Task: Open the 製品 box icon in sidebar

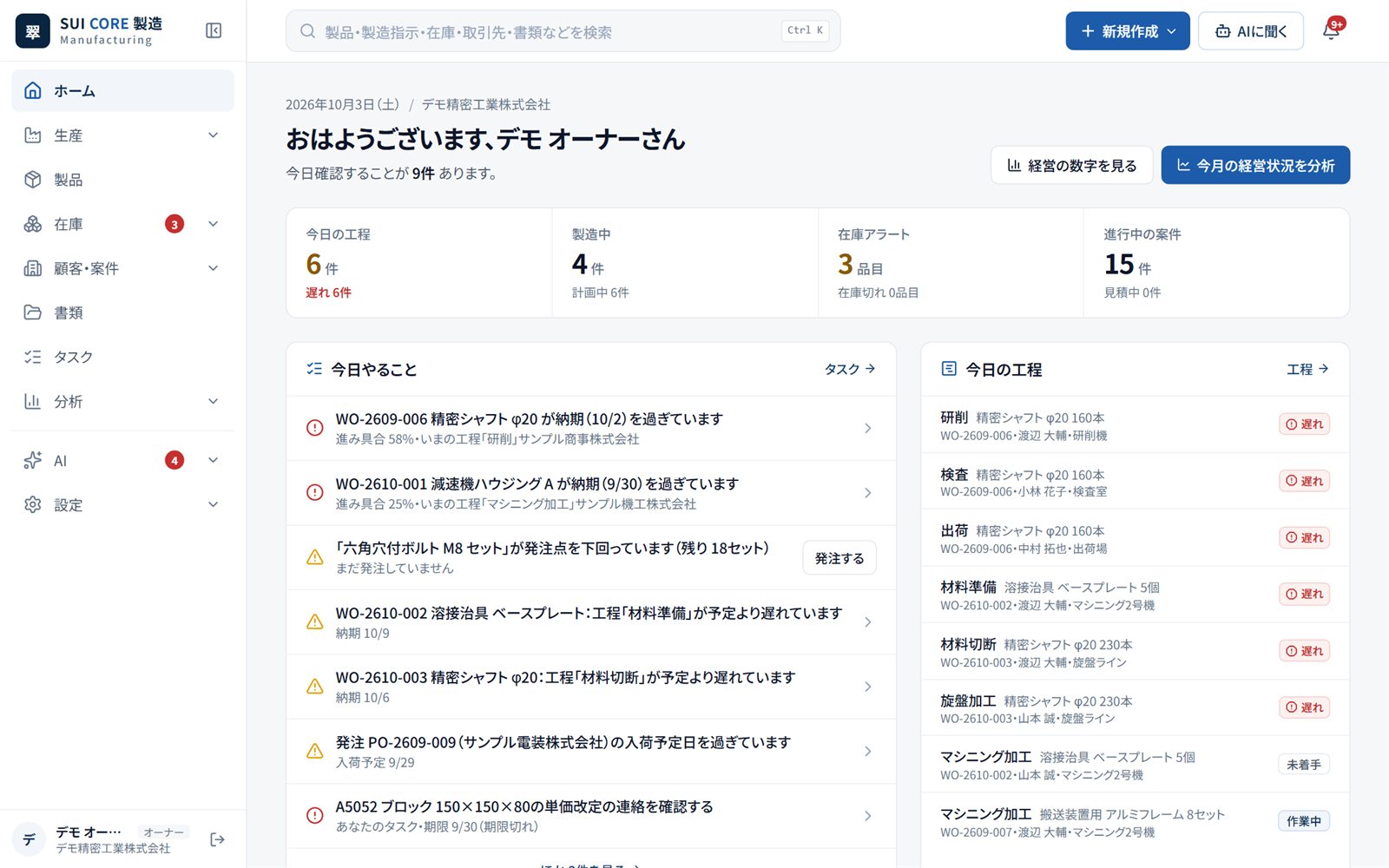Action: 33,180
